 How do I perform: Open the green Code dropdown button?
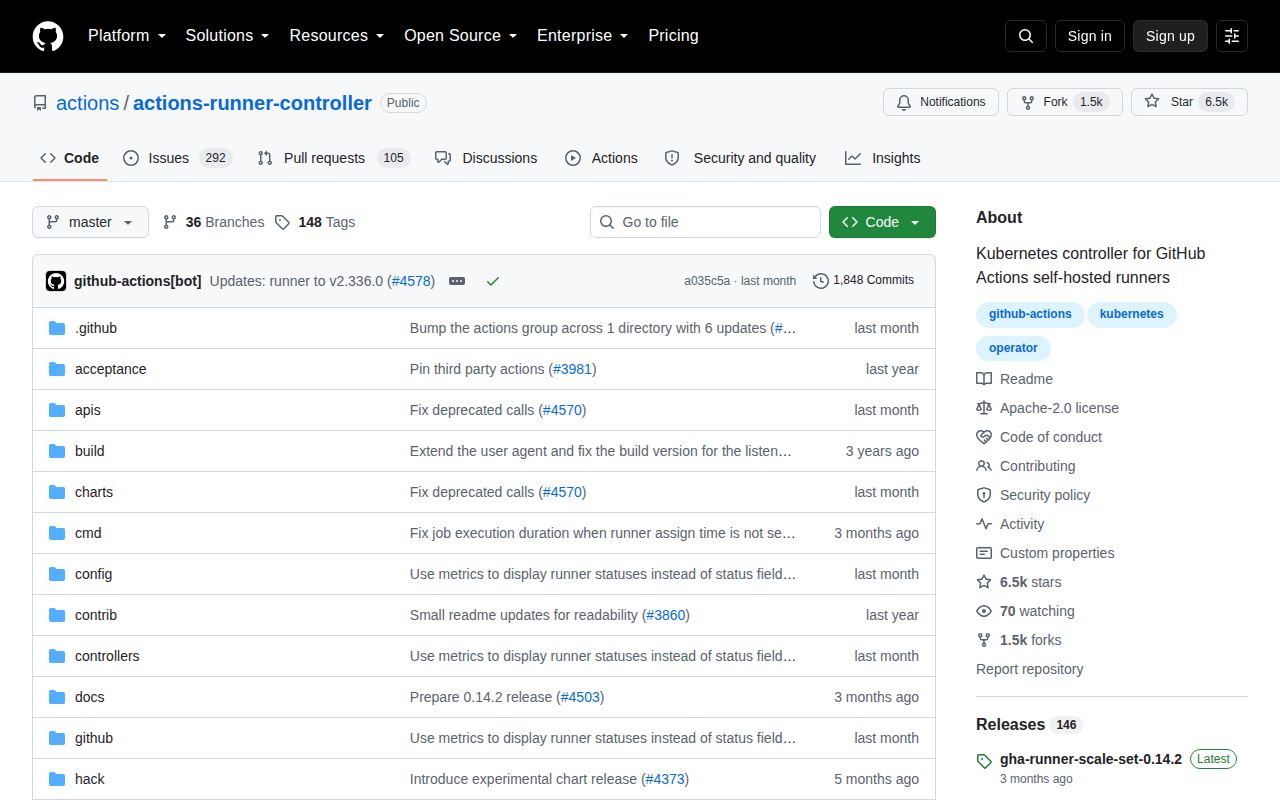[x=882, y=222]
